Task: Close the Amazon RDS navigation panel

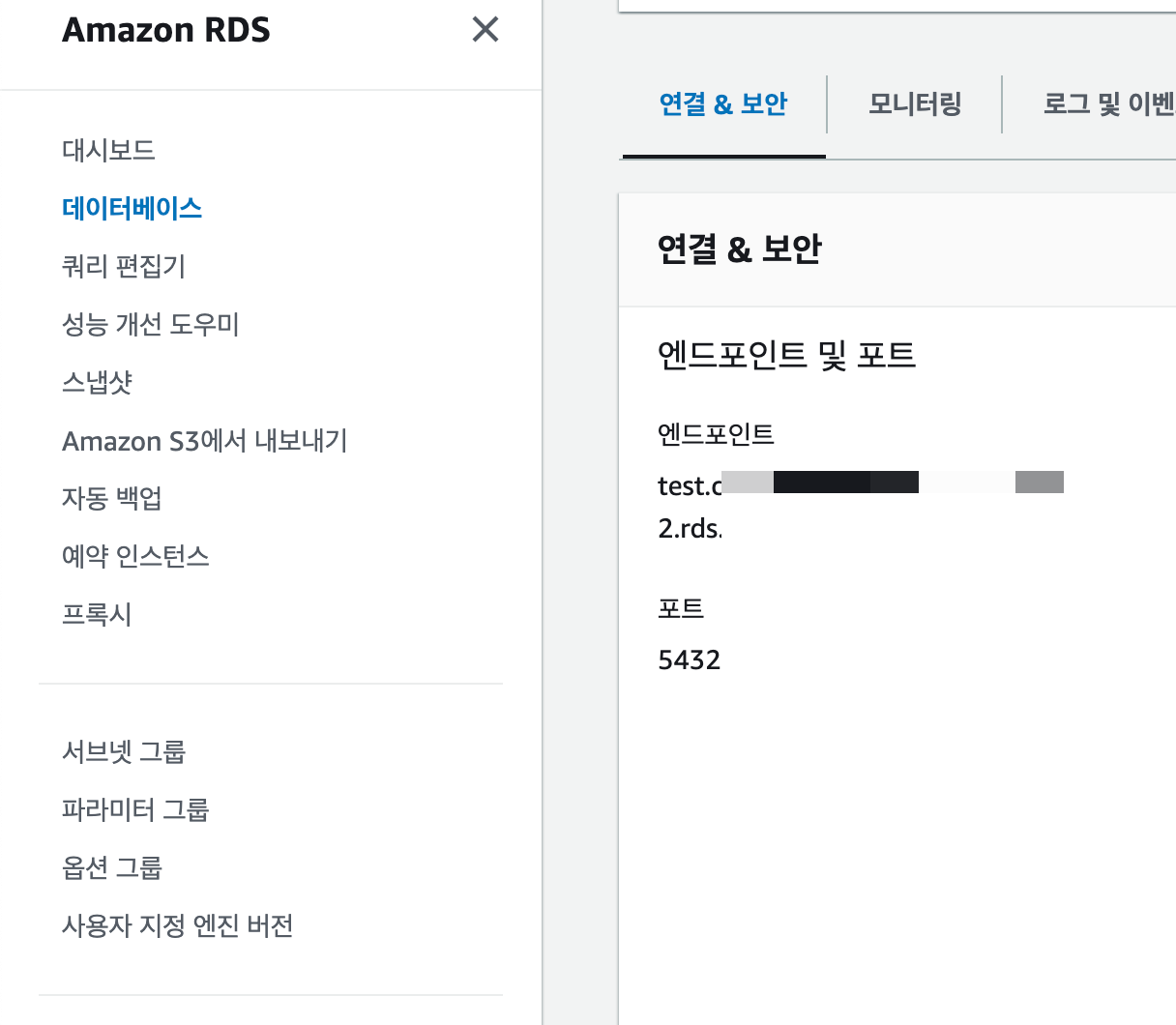Action: [x=485, y=30]
